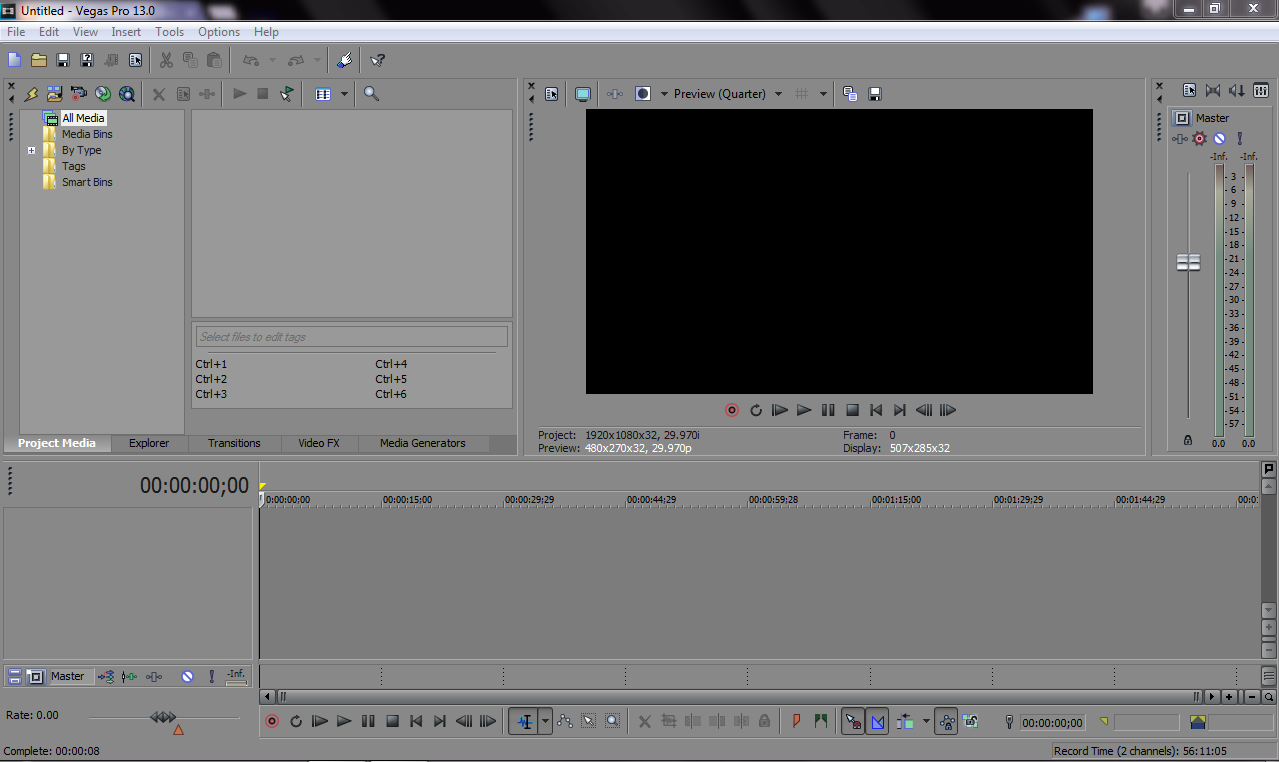The height and width of the screenshot is (762, 1279).
Task: Expand the By Type tree node
Action: [31, 151]
